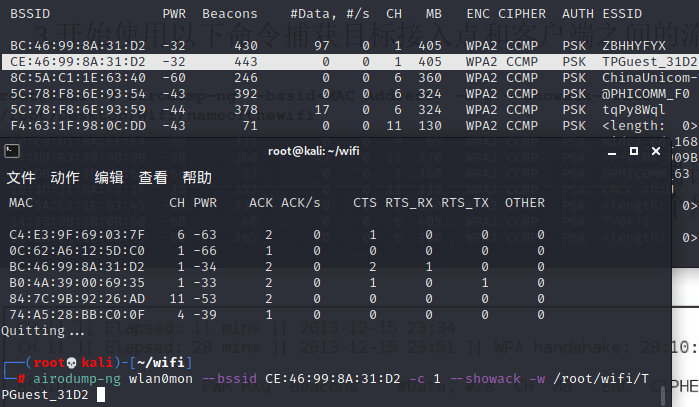Open the 动作 menu
Image resolution: width=699 pixels, height=407 pixels.
click(65, 177)
